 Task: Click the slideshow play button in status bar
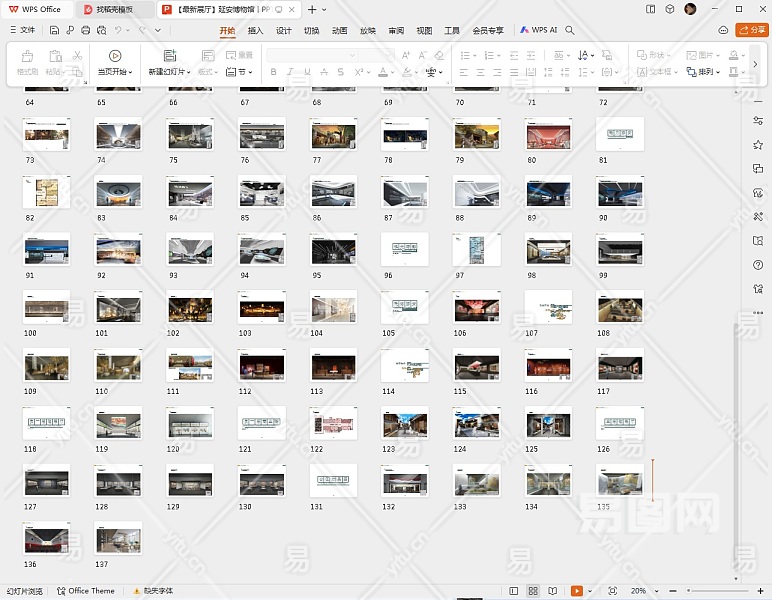(577, 591)
